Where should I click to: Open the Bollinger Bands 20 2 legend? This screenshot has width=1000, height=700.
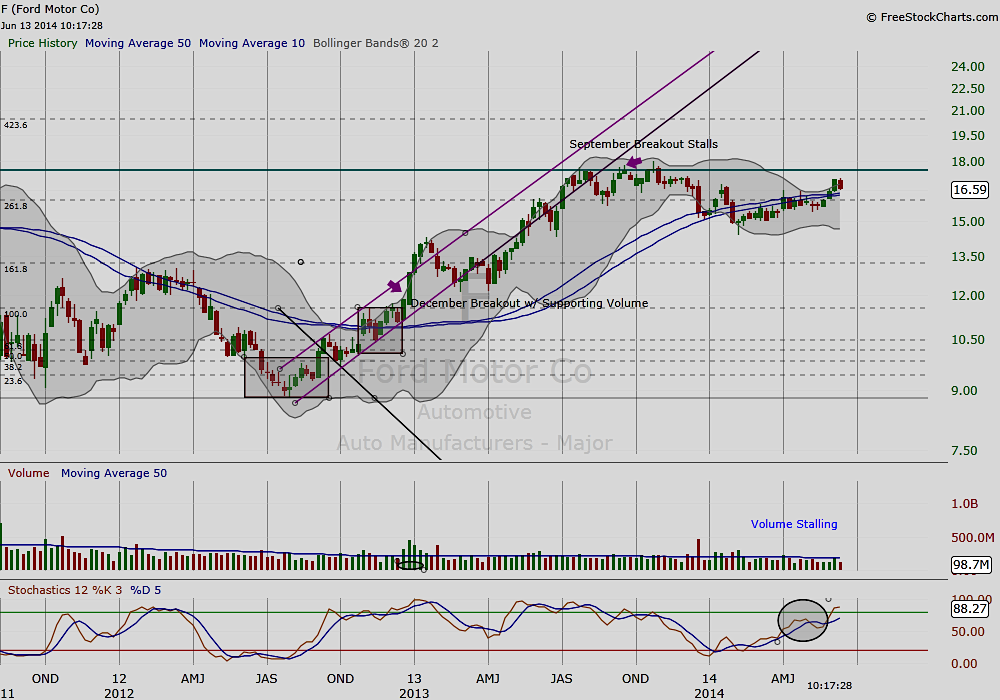(x=376, y=43)
